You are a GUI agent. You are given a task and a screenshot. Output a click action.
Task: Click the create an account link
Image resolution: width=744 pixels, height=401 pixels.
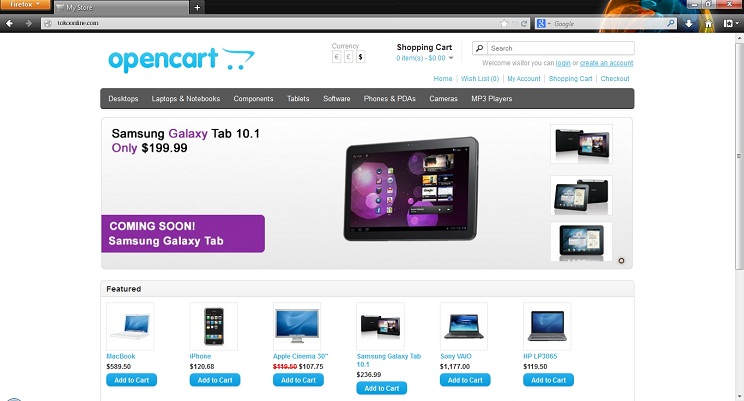pyautogui.click(x=606, y=63)
